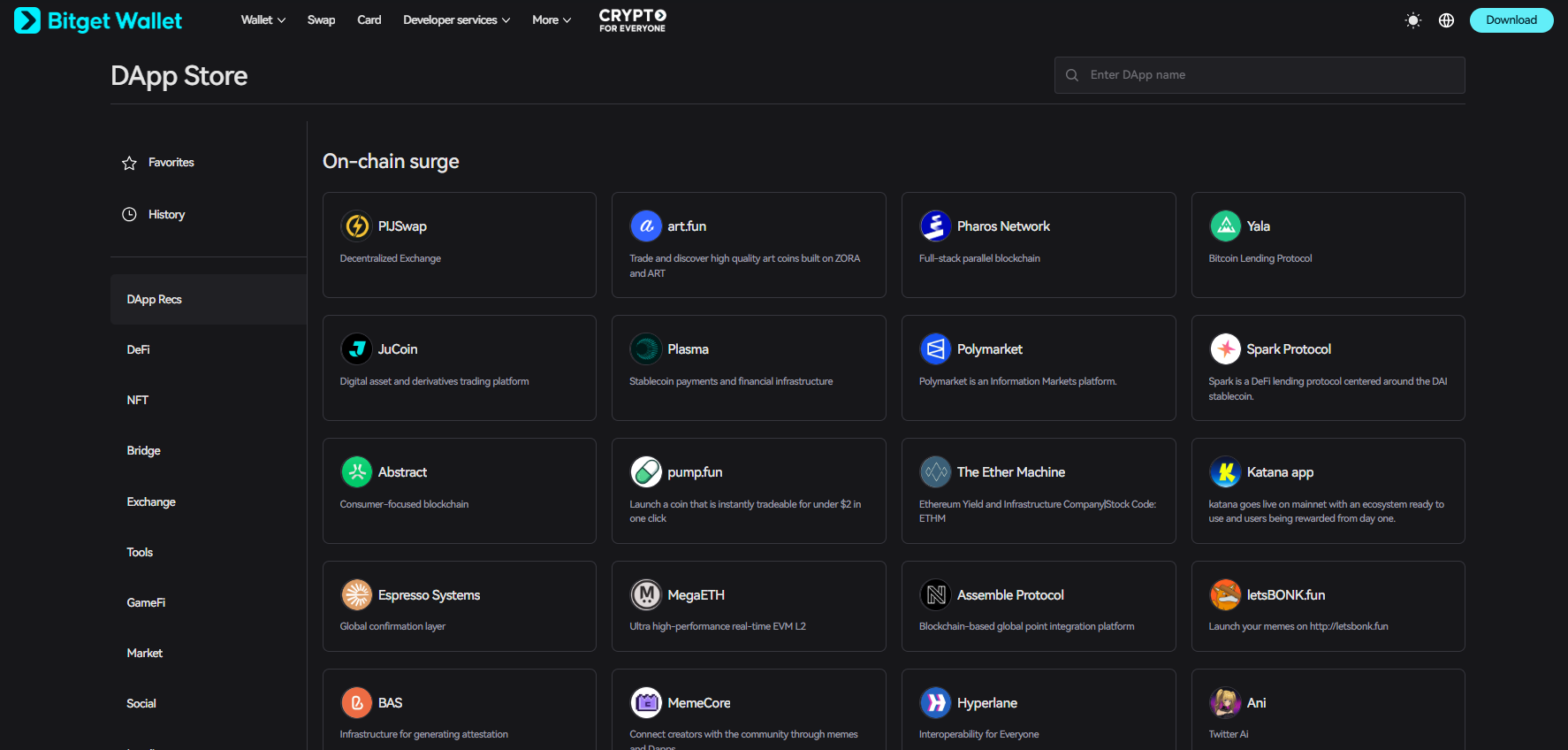This screenshot has width=1568, height=750.
Task: Click the Bitget Wallet logo icon
Action: tap(27, 20)
